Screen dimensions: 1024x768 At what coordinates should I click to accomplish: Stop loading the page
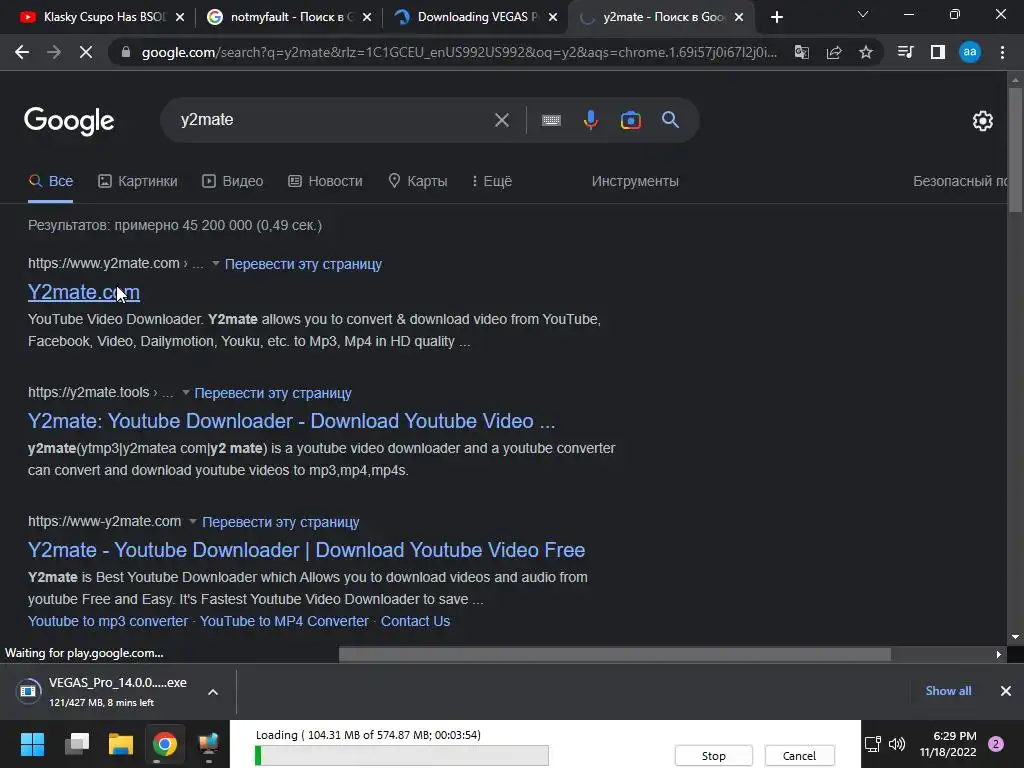[x=86, y=52]
